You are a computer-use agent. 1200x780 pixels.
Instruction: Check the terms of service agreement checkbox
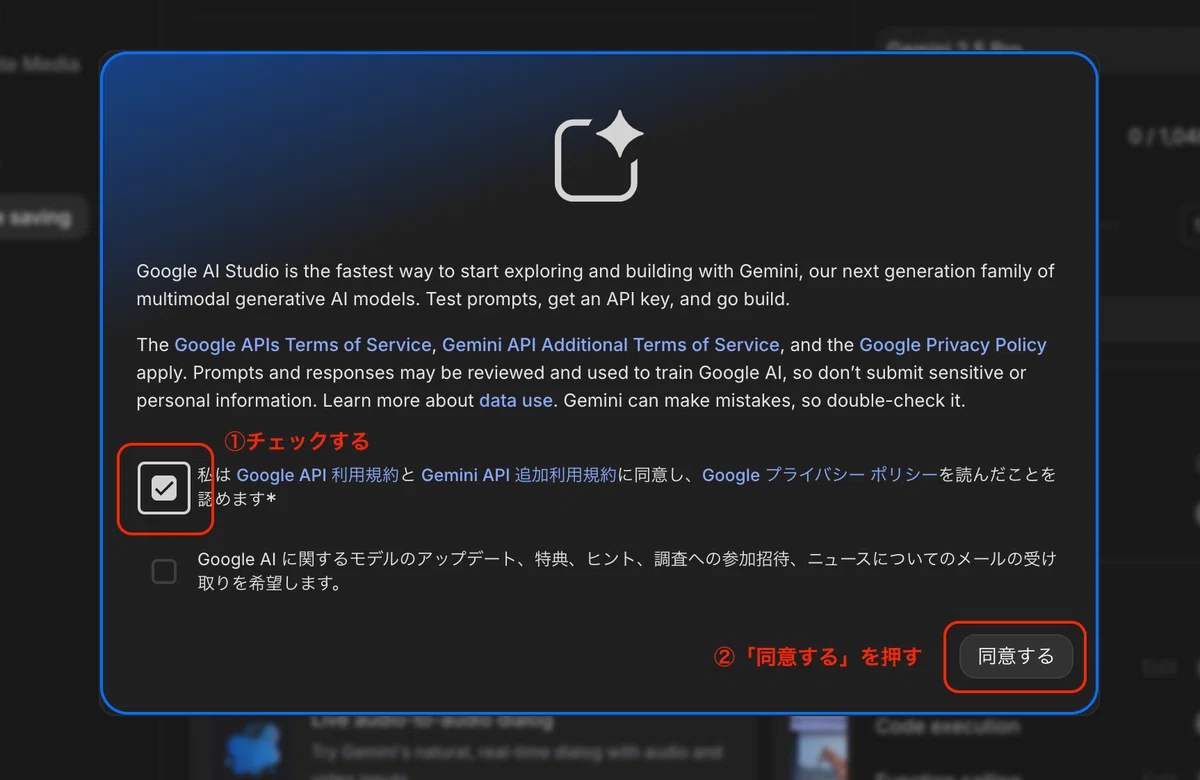tap(164, 488)
